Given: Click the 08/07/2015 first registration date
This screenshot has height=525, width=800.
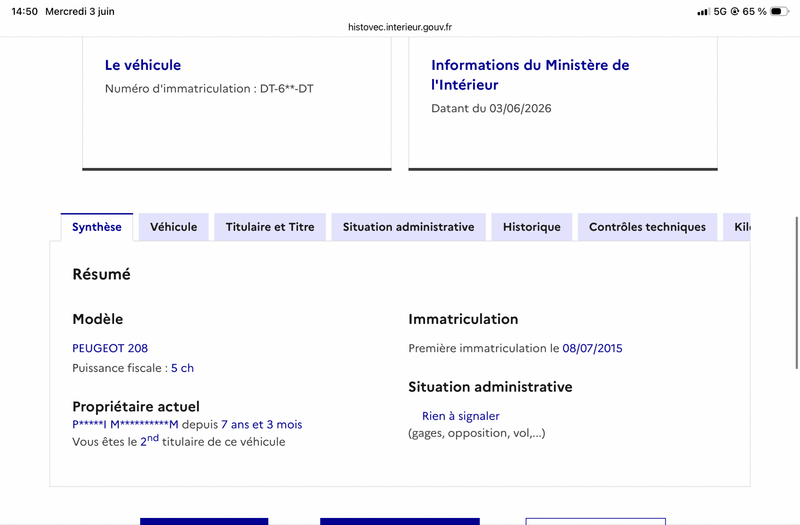Looking at the screenshot, I should [592, 348].
